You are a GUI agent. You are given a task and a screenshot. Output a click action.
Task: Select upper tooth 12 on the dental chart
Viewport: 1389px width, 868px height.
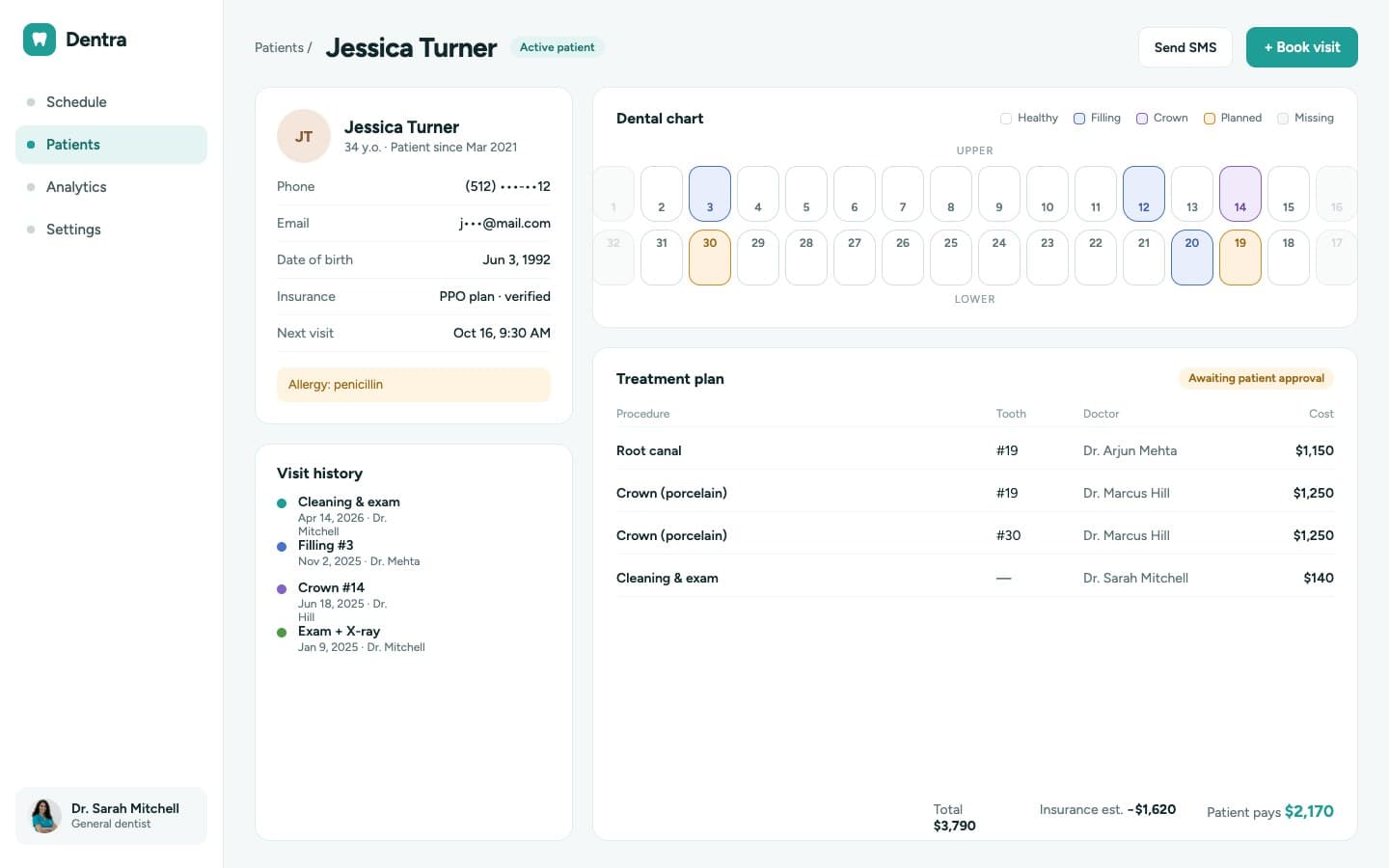pyautogui.click(x=1144, y=194)
